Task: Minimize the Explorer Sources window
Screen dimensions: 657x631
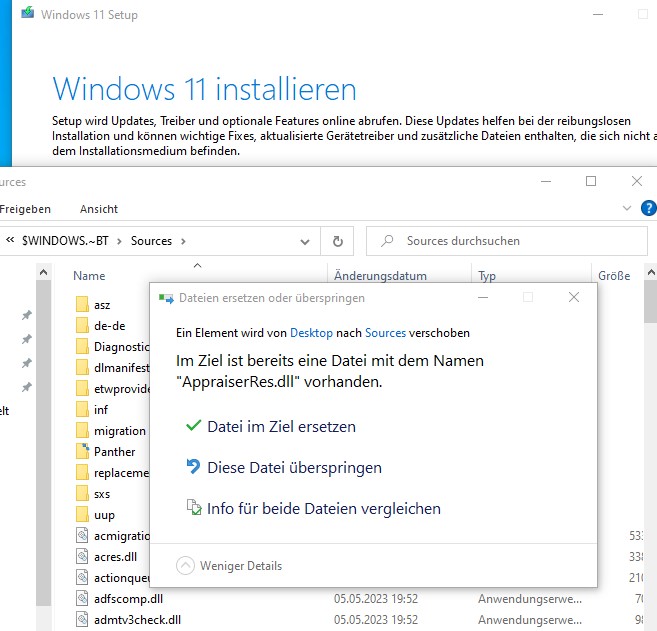Action: (x=546, y=181)
